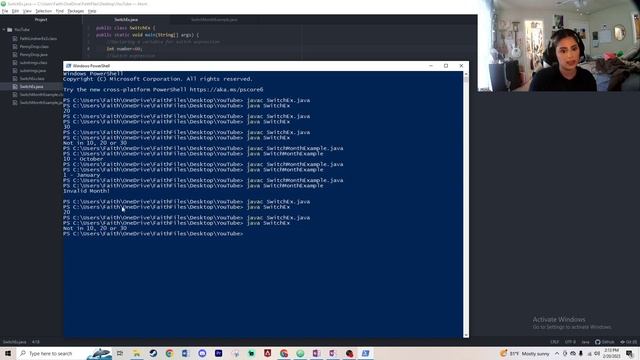The image size is (640, 360).
Task: Close the Windows PowerShell window
Action: tap(461, 66)
